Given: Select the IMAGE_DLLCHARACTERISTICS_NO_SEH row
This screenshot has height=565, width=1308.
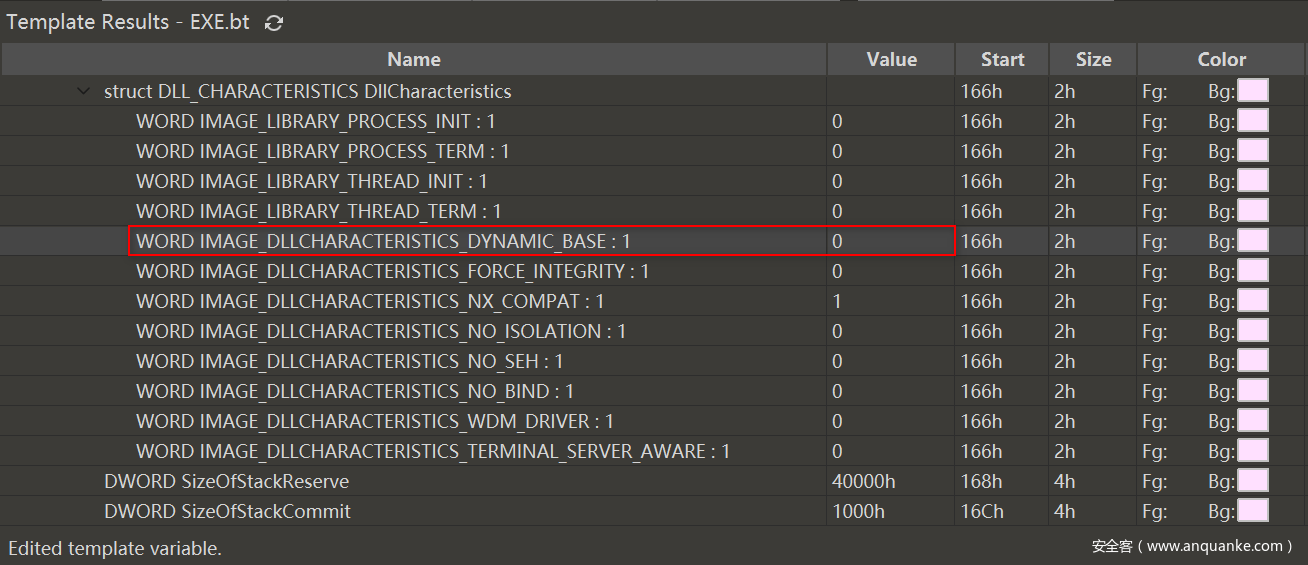Looking at the screenshot, I should click(349, 361).
